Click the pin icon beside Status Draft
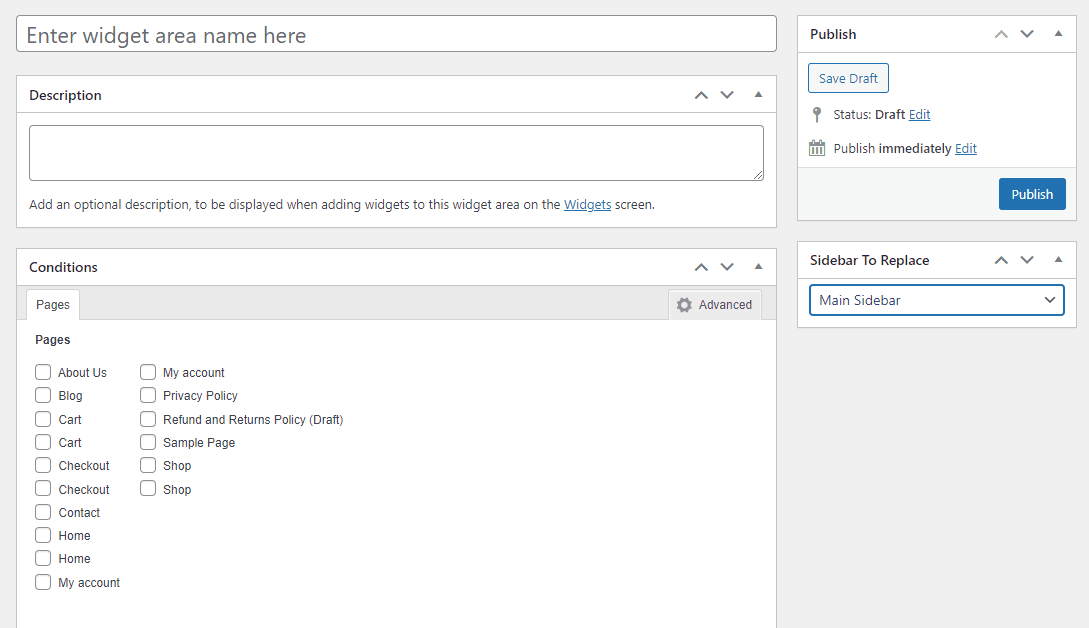The height and width of the screenshot is (628, 1089). [817, 114]
